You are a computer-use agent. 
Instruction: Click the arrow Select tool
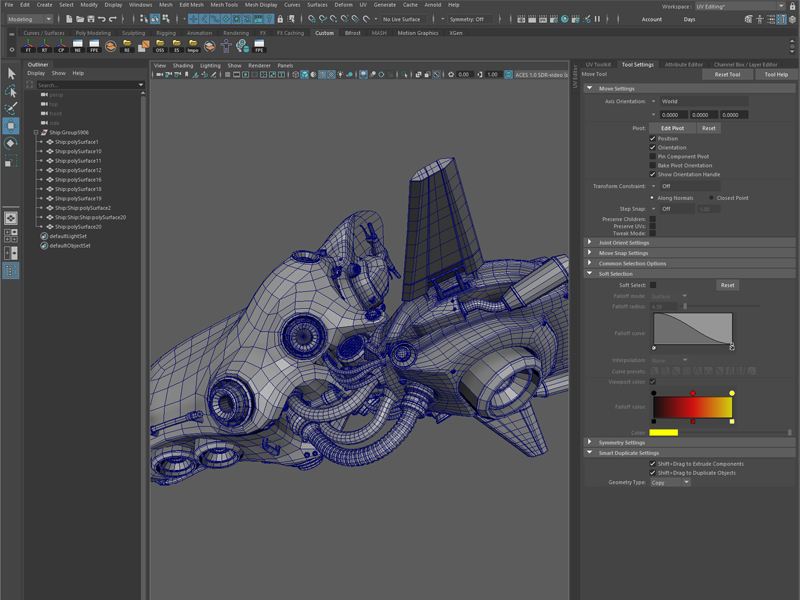pyautogui.click(x=11, y=74)
